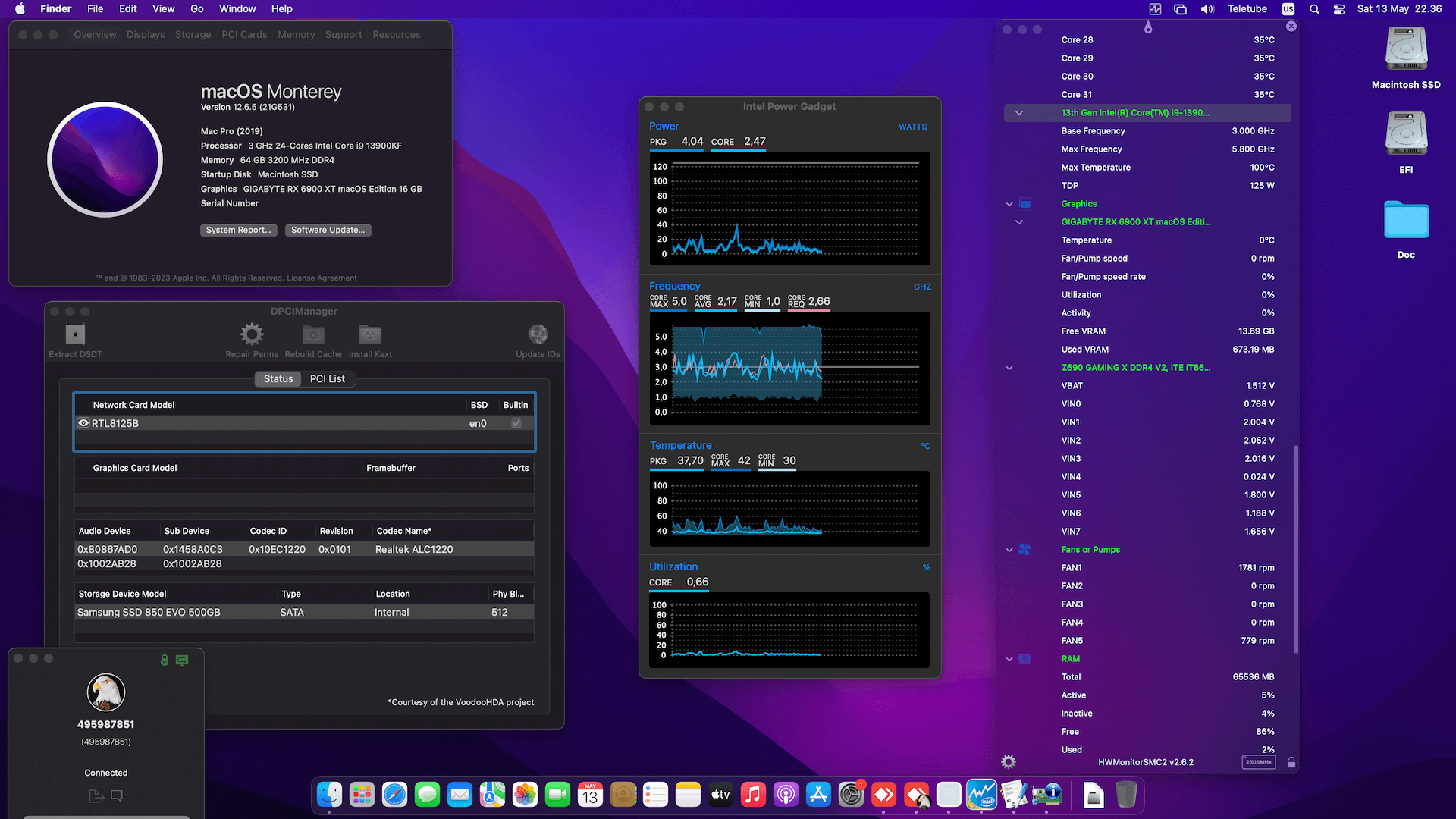
Task: Toggle the 2500MHz button in HWMonitor footer
Action: coord(1258,762)
